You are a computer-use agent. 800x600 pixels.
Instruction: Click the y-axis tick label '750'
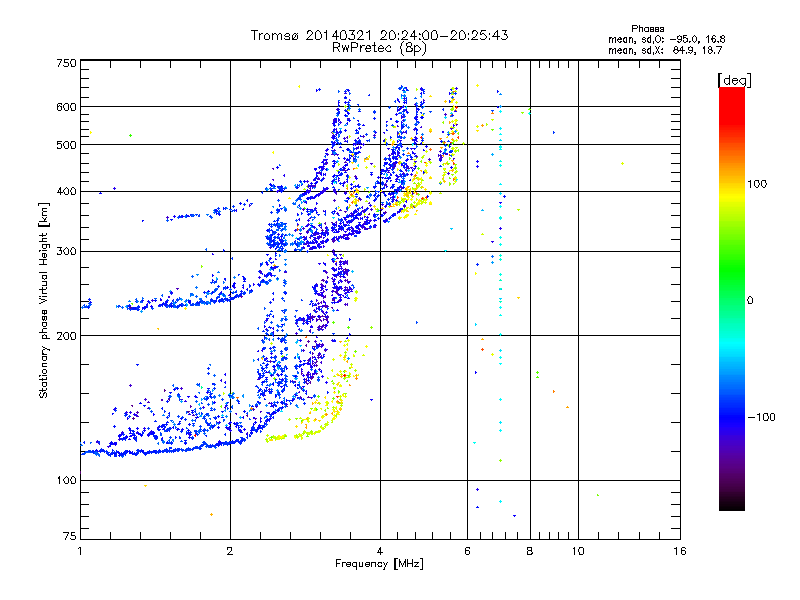pyautogui.click(x=67, y=63)
